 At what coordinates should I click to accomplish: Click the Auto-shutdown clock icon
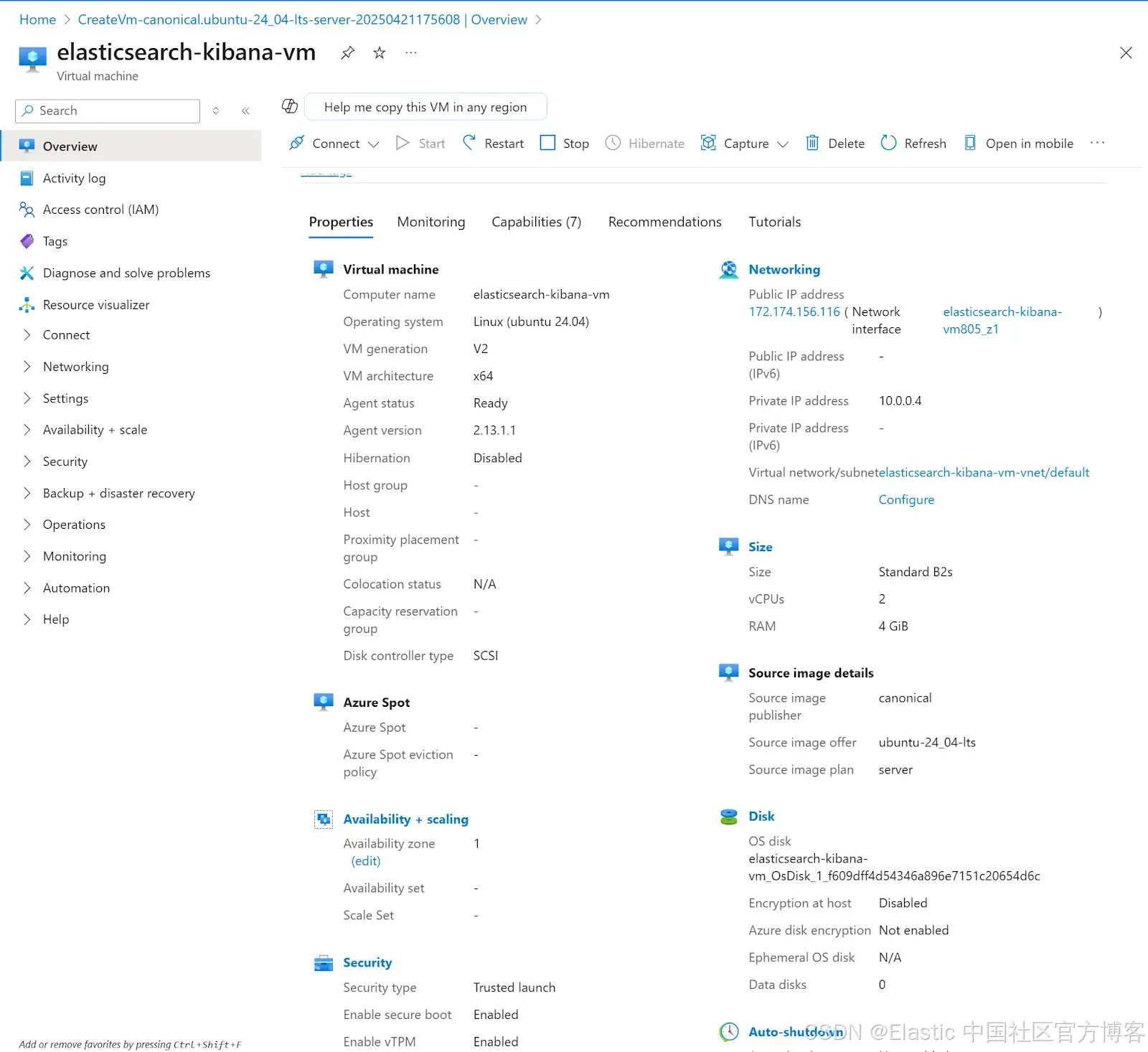coord(729,1032)
